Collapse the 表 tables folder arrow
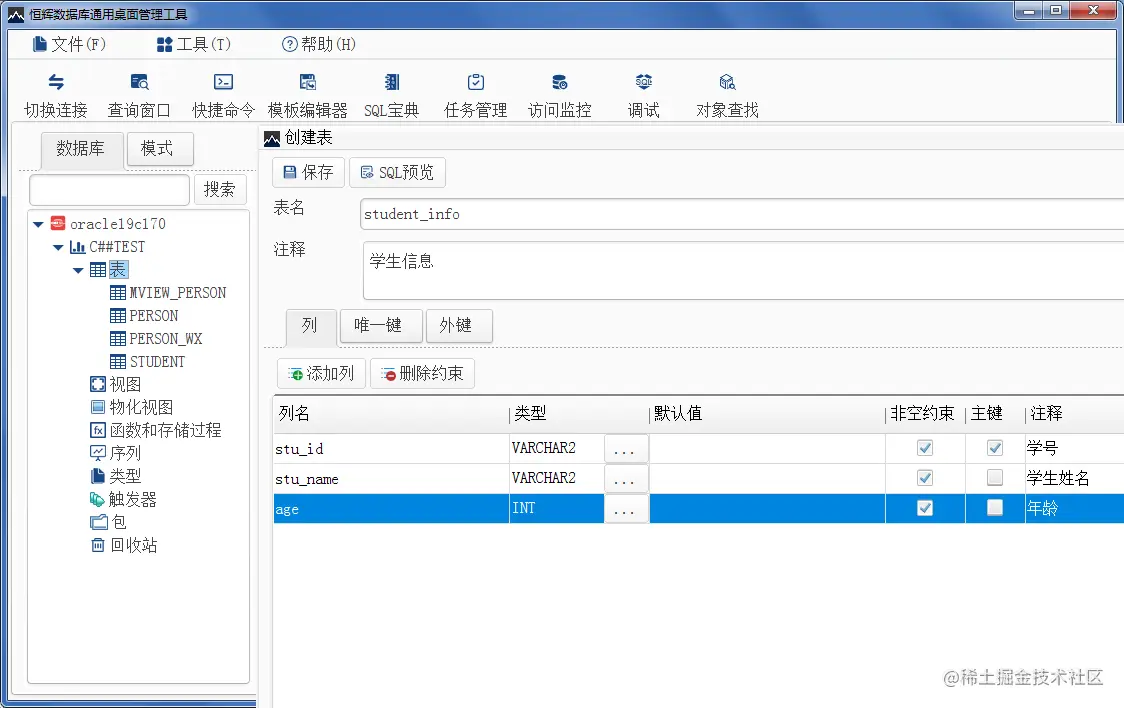Screen dimensions: 1124x708 pos(79,270)
